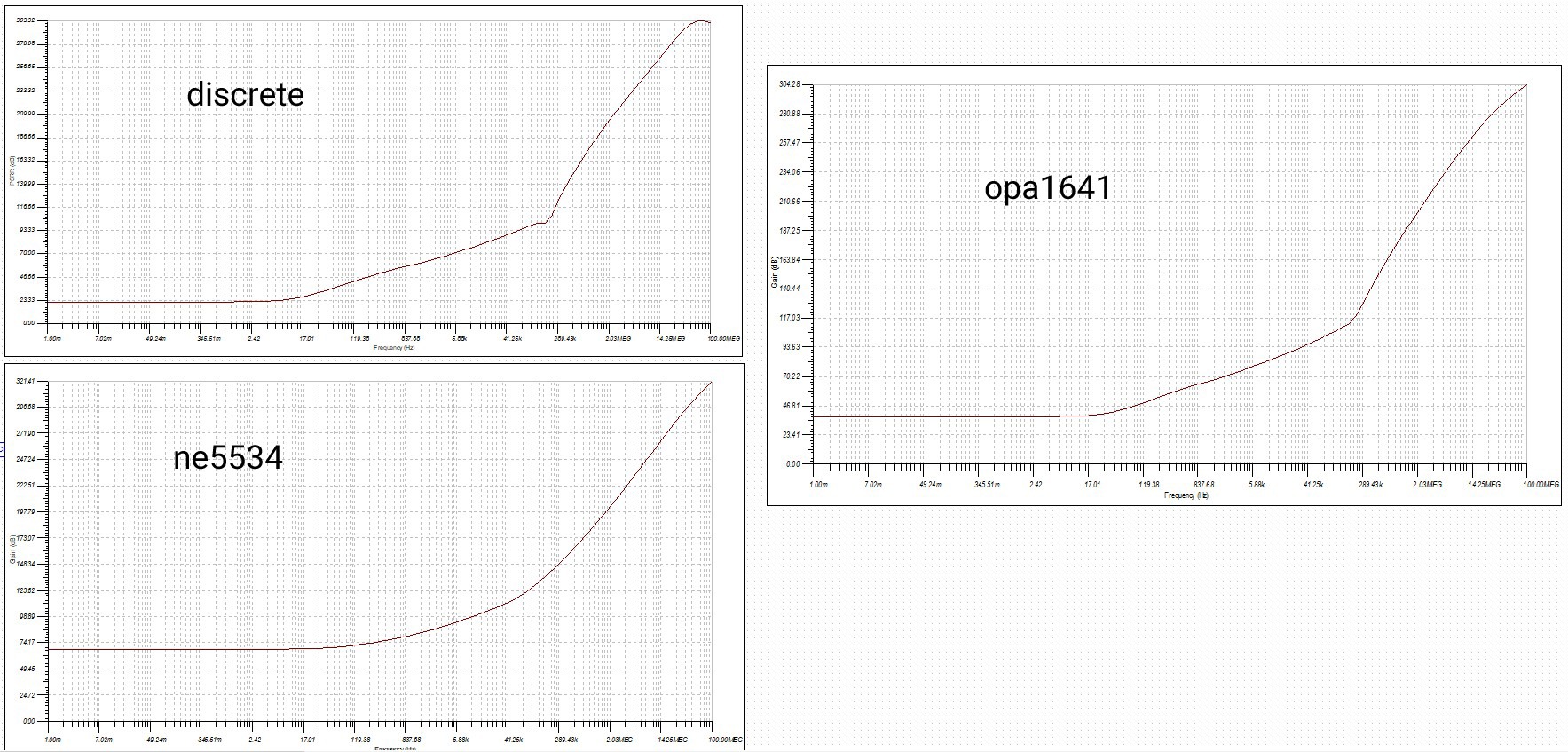The width and height of the screenshot is (1568, 752).
Task: Click the 222.51 y-axis value on ne5534 plot
Action: tap(26, 486)
